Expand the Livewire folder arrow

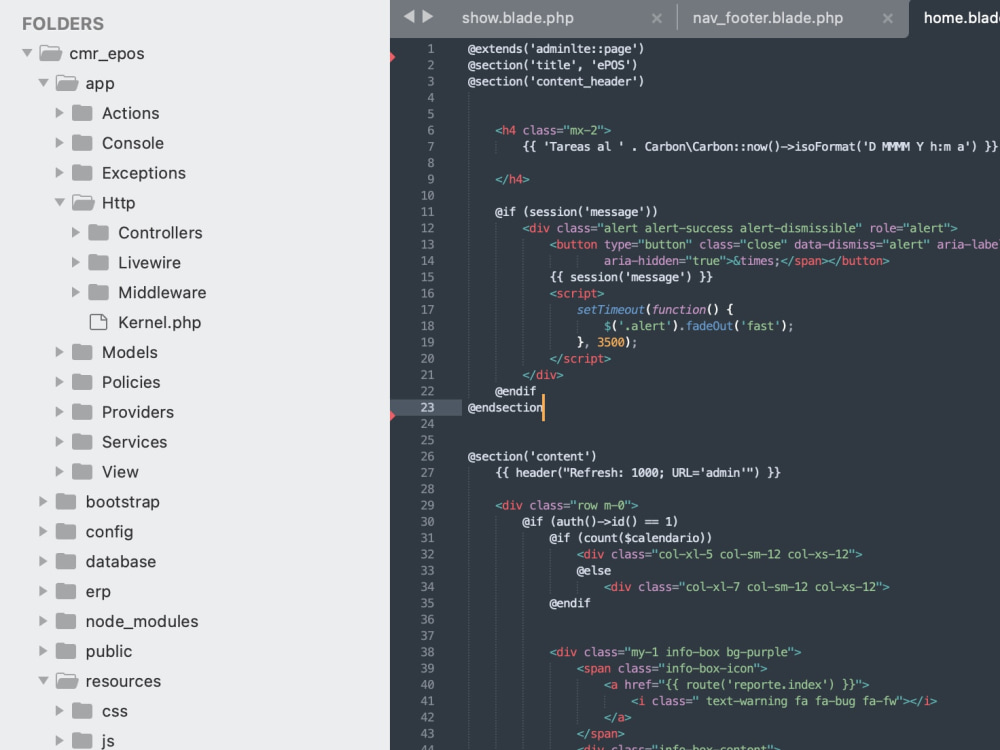(x=76, y=262)
